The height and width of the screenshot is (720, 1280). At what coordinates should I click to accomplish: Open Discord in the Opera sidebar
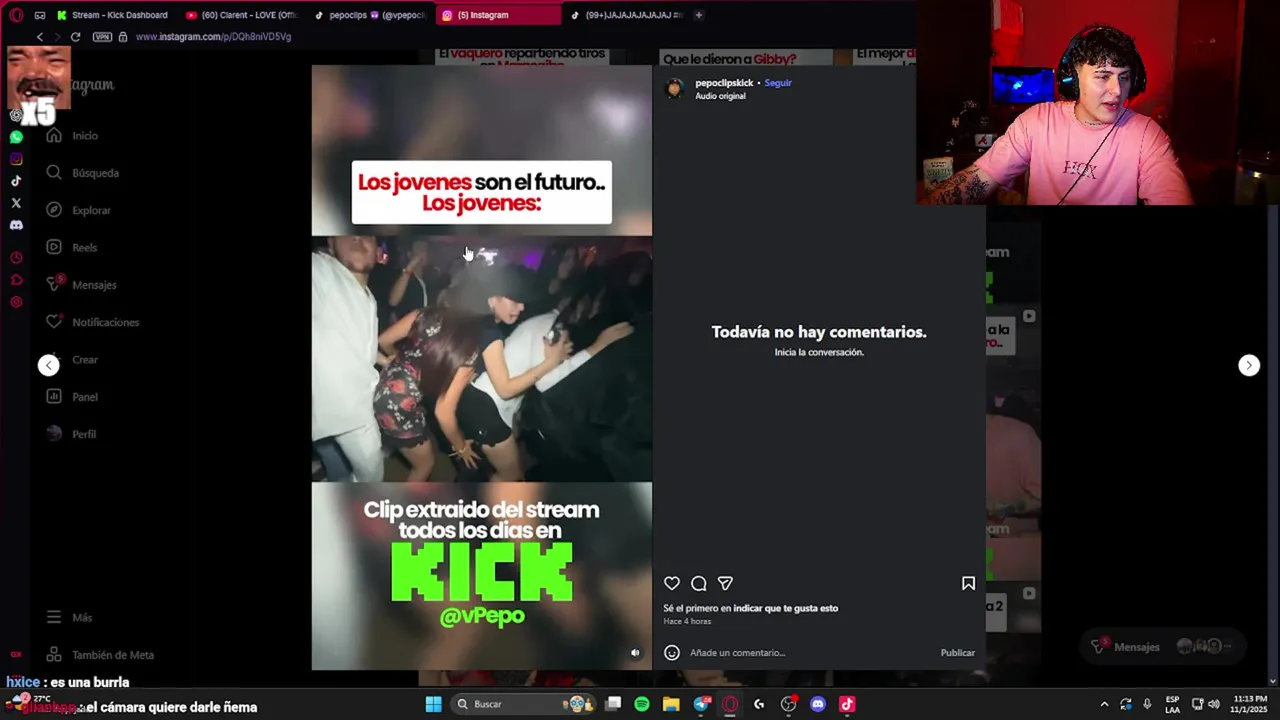pyautogui.click(x=16, y=225)
